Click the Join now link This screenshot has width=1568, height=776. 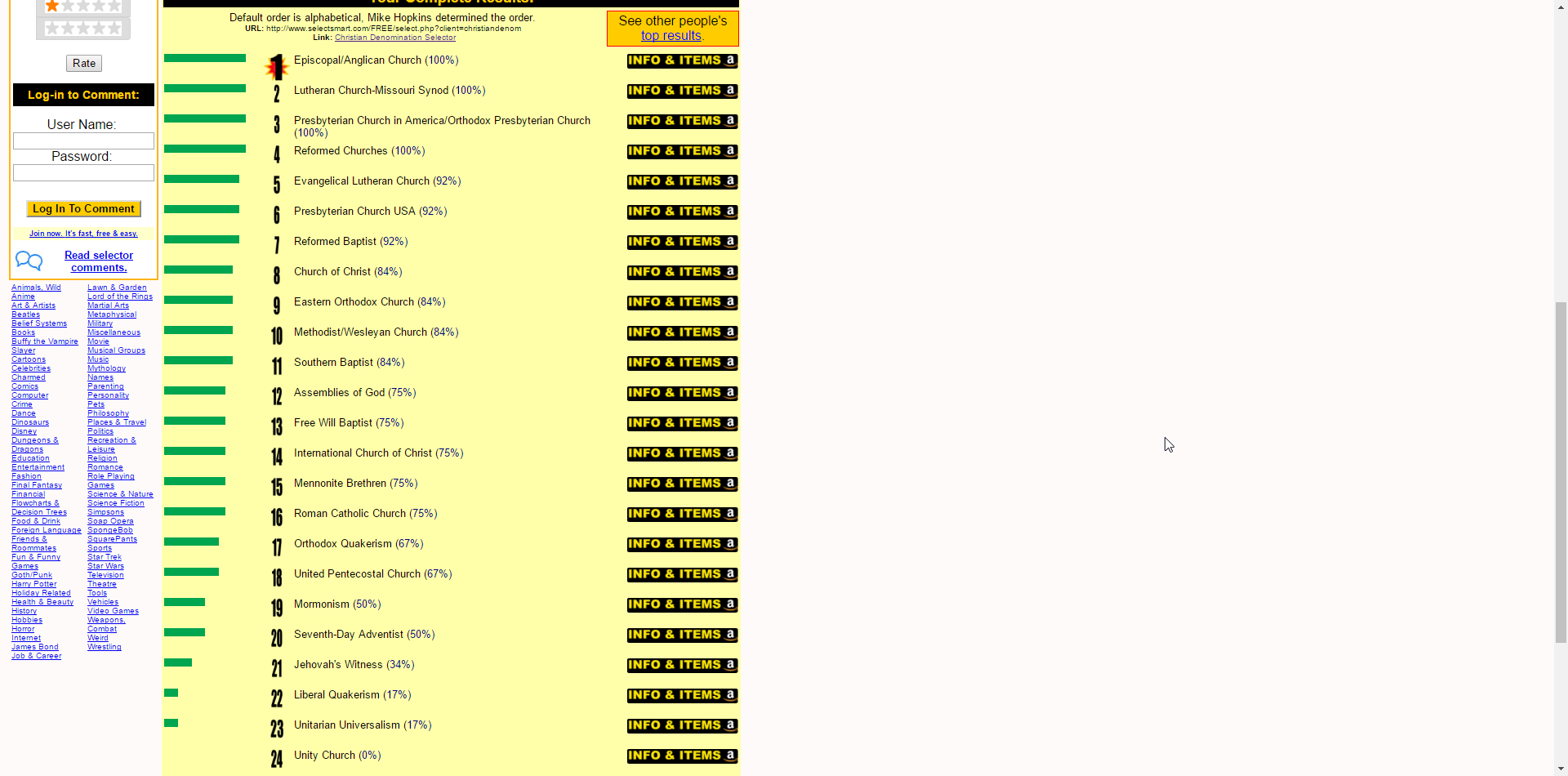coord(83,234)
